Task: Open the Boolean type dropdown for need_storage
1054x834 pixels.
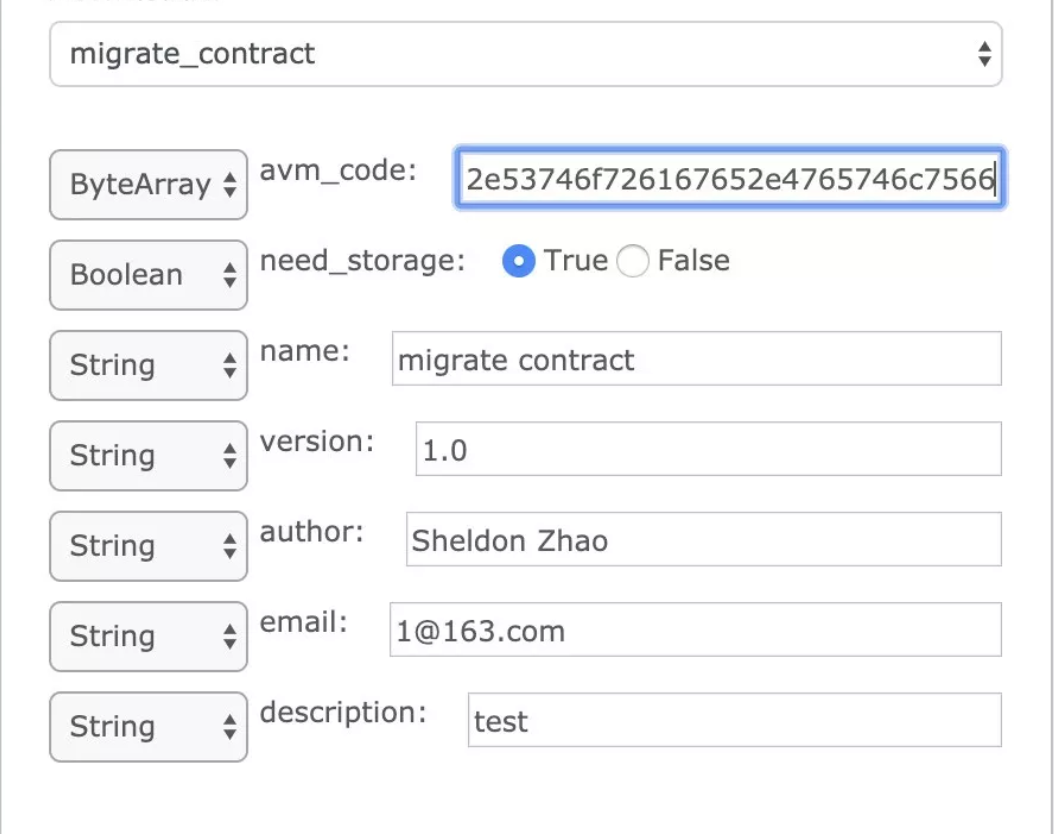Action: (x=148, y=275)
